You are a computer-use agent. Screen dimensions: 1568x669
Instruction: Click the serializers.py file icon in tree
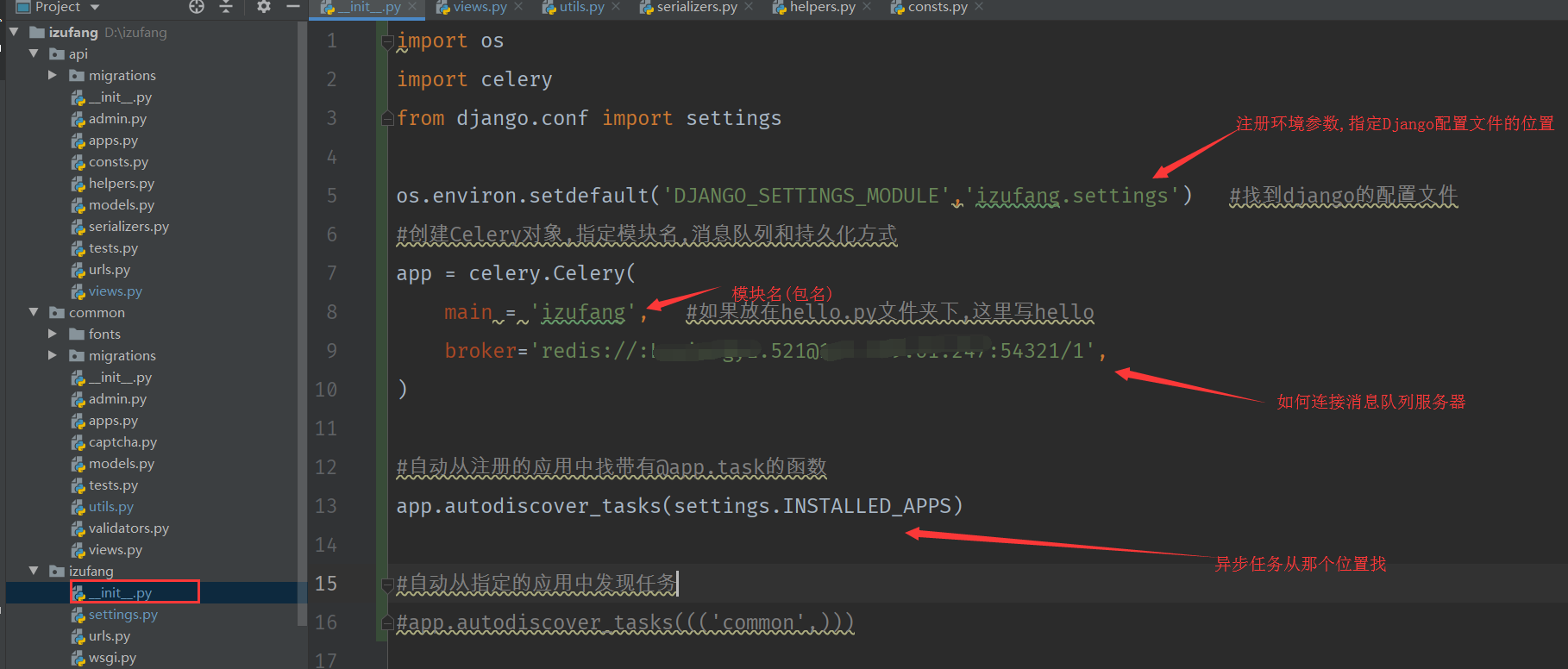click(x=78, y=227)
